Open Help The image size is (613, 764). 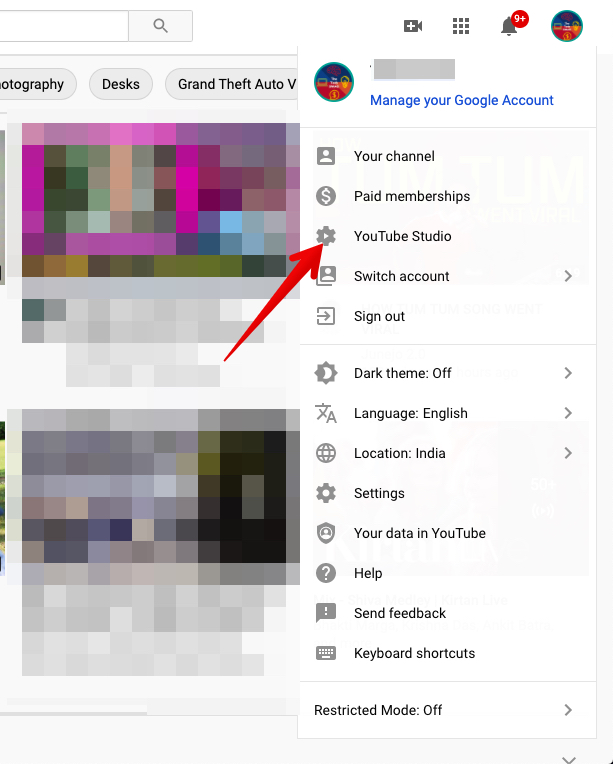click(x=447, y=573)
